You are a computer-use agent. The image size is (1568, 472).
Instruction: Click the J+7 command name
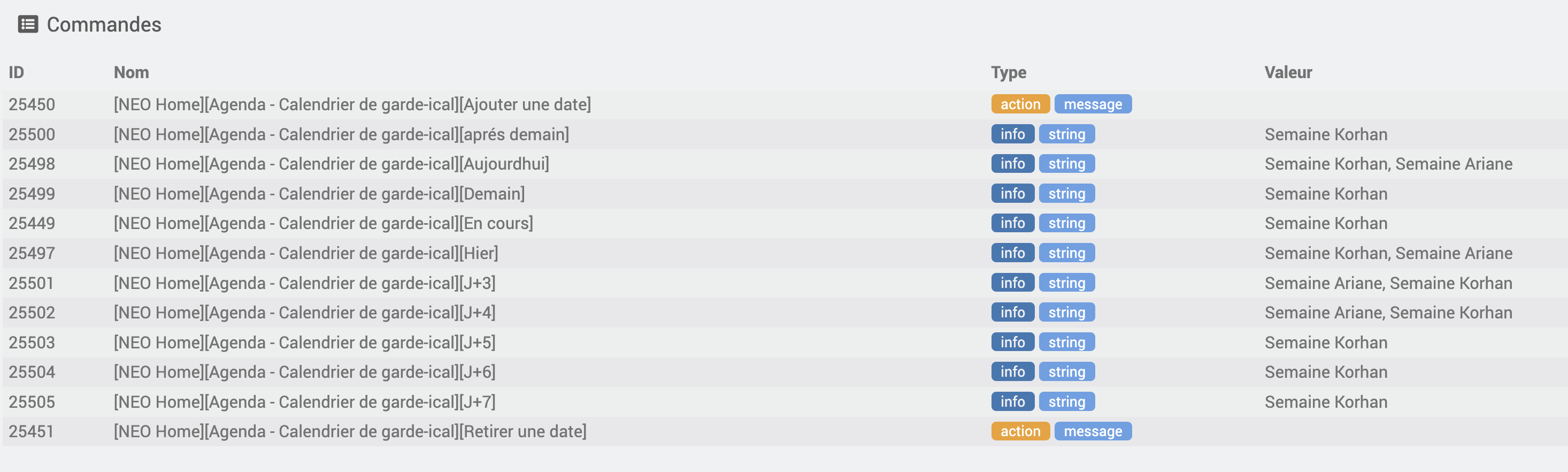tap(304, 402)
